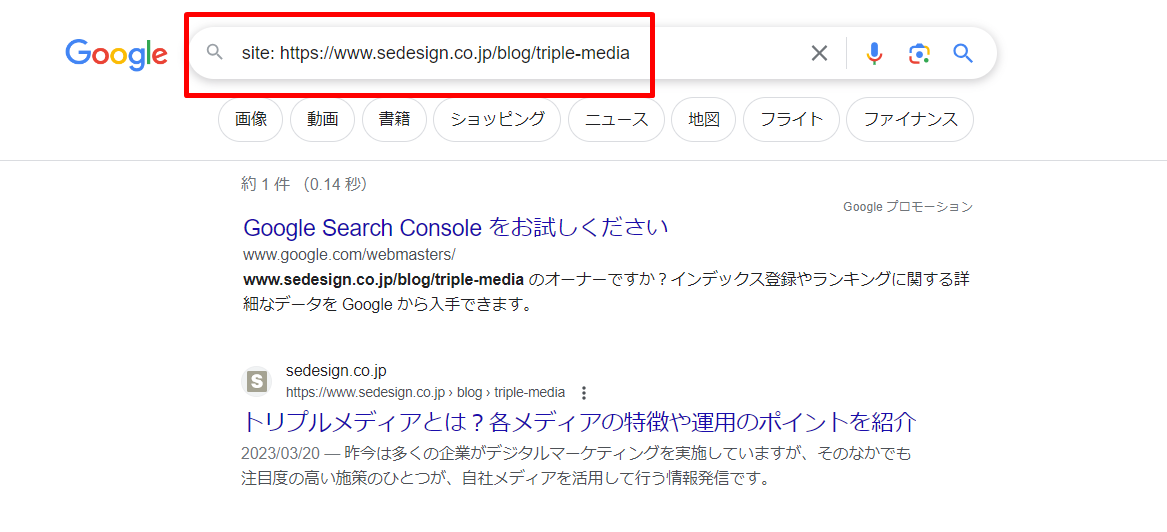Switch to ニュース results filter
This screenshot has height=532, width=1167.
pos(616,119)
